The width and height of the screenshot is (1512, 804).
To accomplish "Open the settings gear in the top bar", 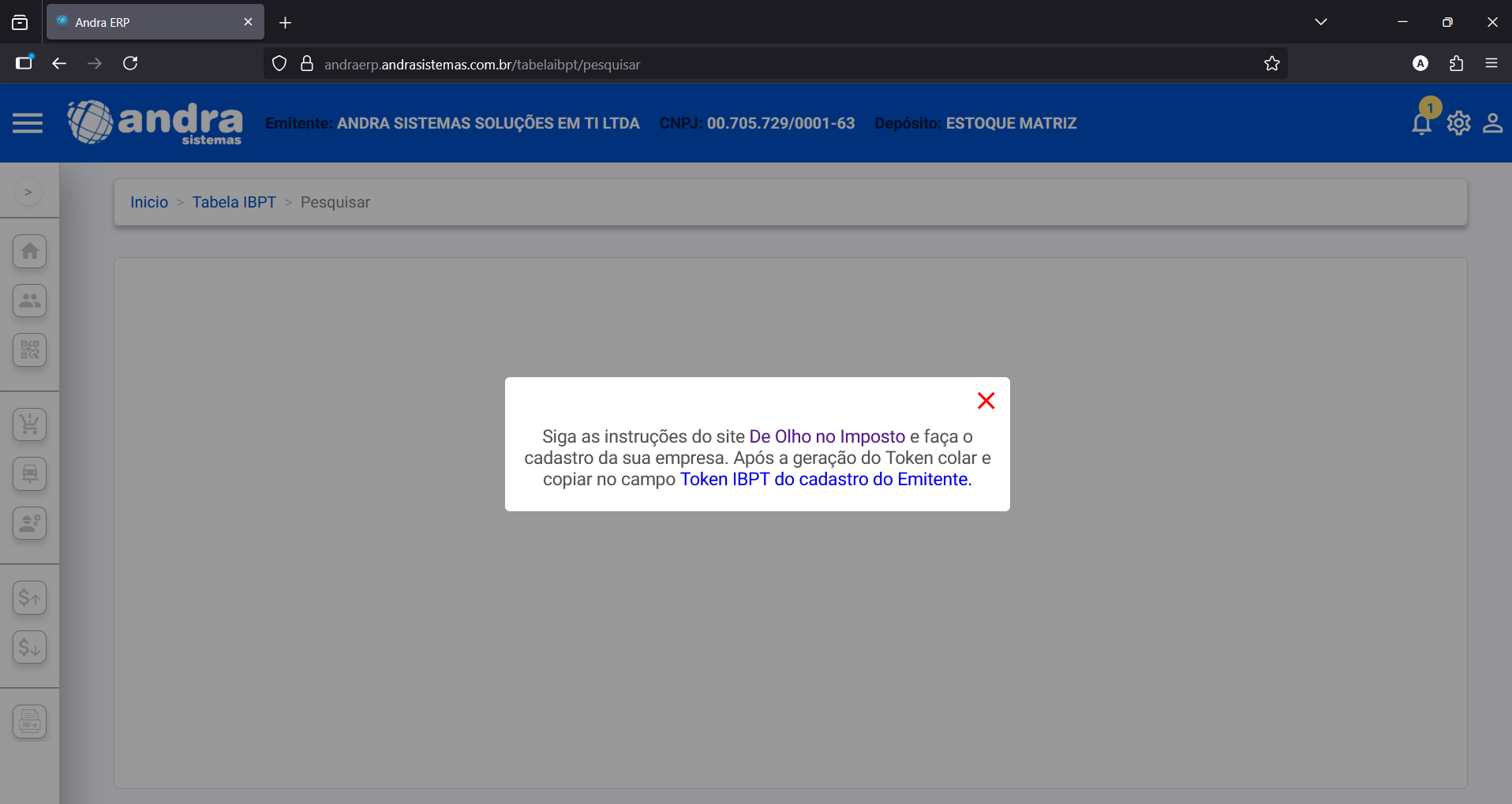I will pos(1458,123).
